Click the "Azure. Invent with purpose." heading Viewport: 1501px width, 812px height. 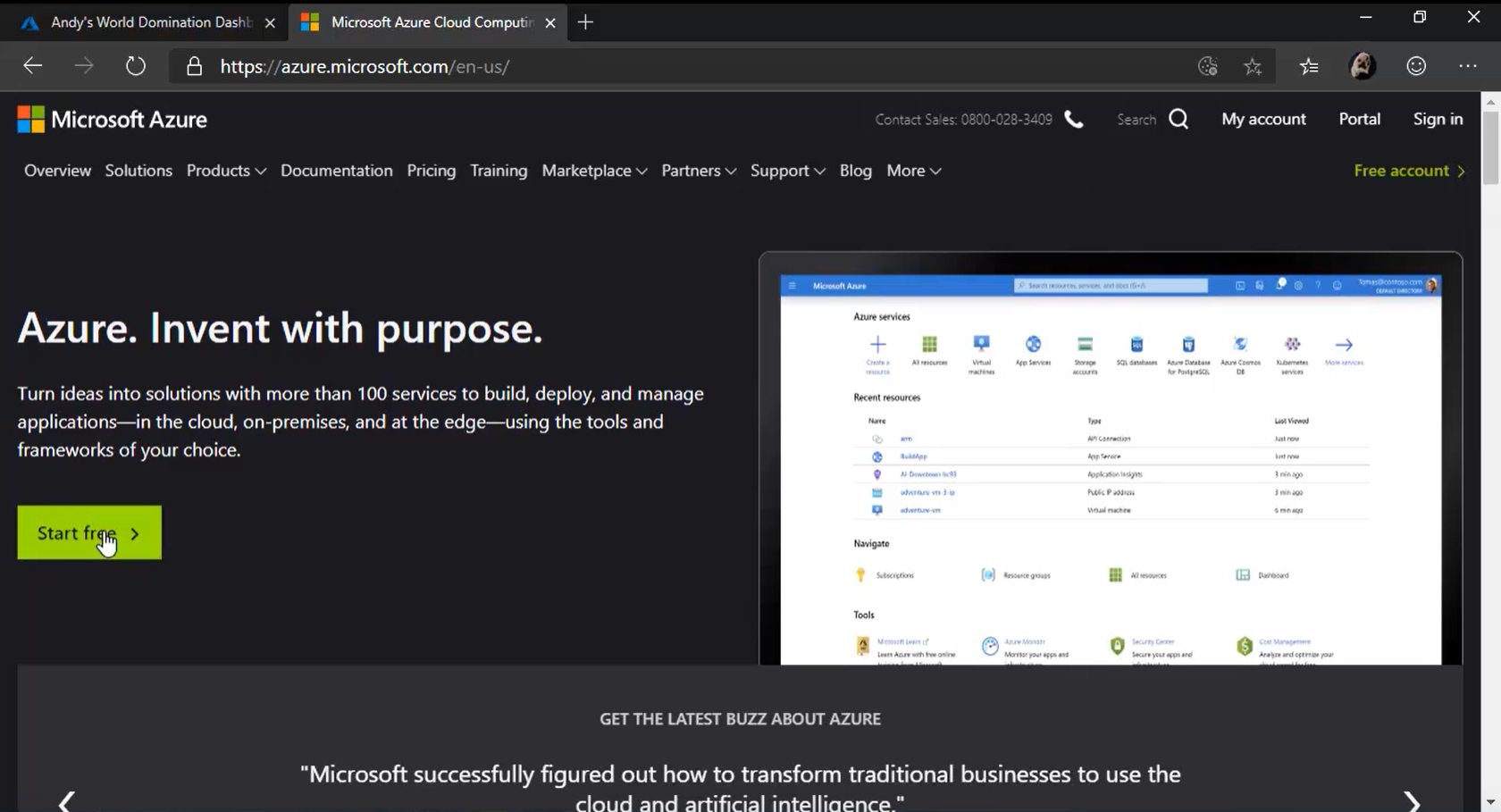pyautogui.click(x=280, y=328)
